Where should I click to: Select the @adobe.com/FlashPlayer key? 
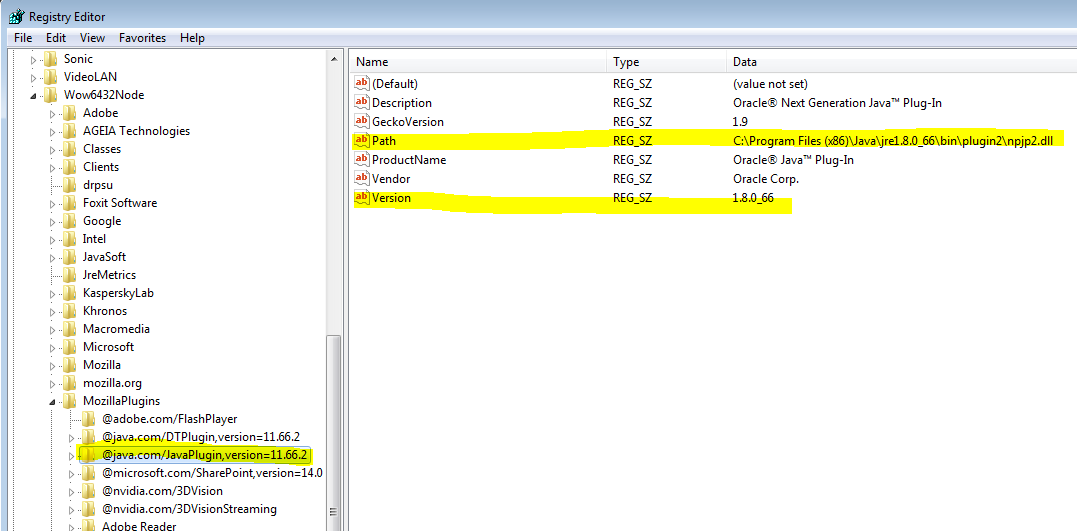(x=170, y=419)
